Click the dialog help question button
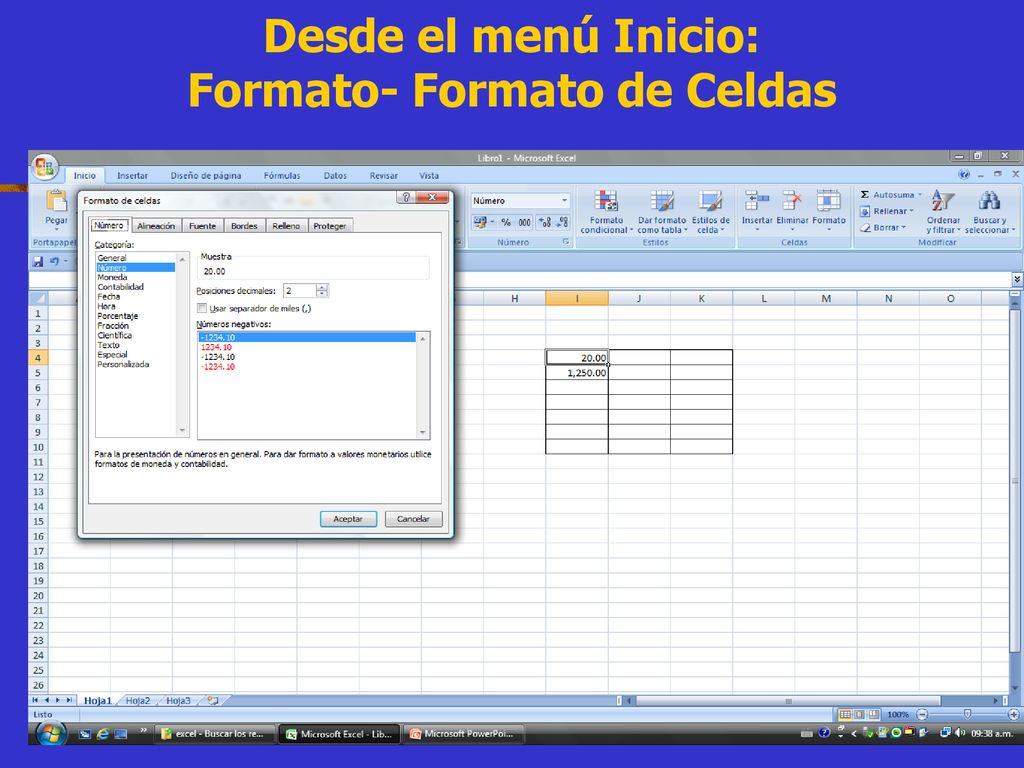The height and width of the screenshot is (768, 1024). (x=406, y=197)
